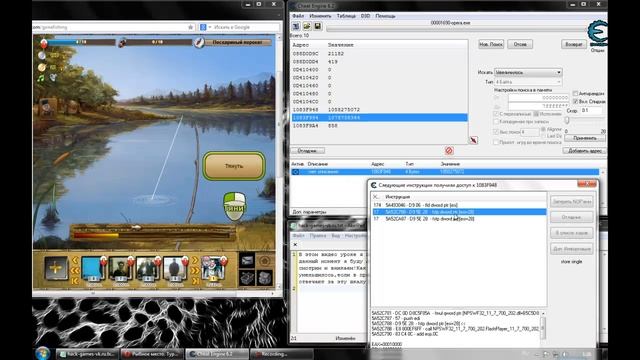Image resolution: width=640 pixels, height=360 pixels.
Task: Open the Искать scan type dropdown
Action: click(x=528, y=72)
